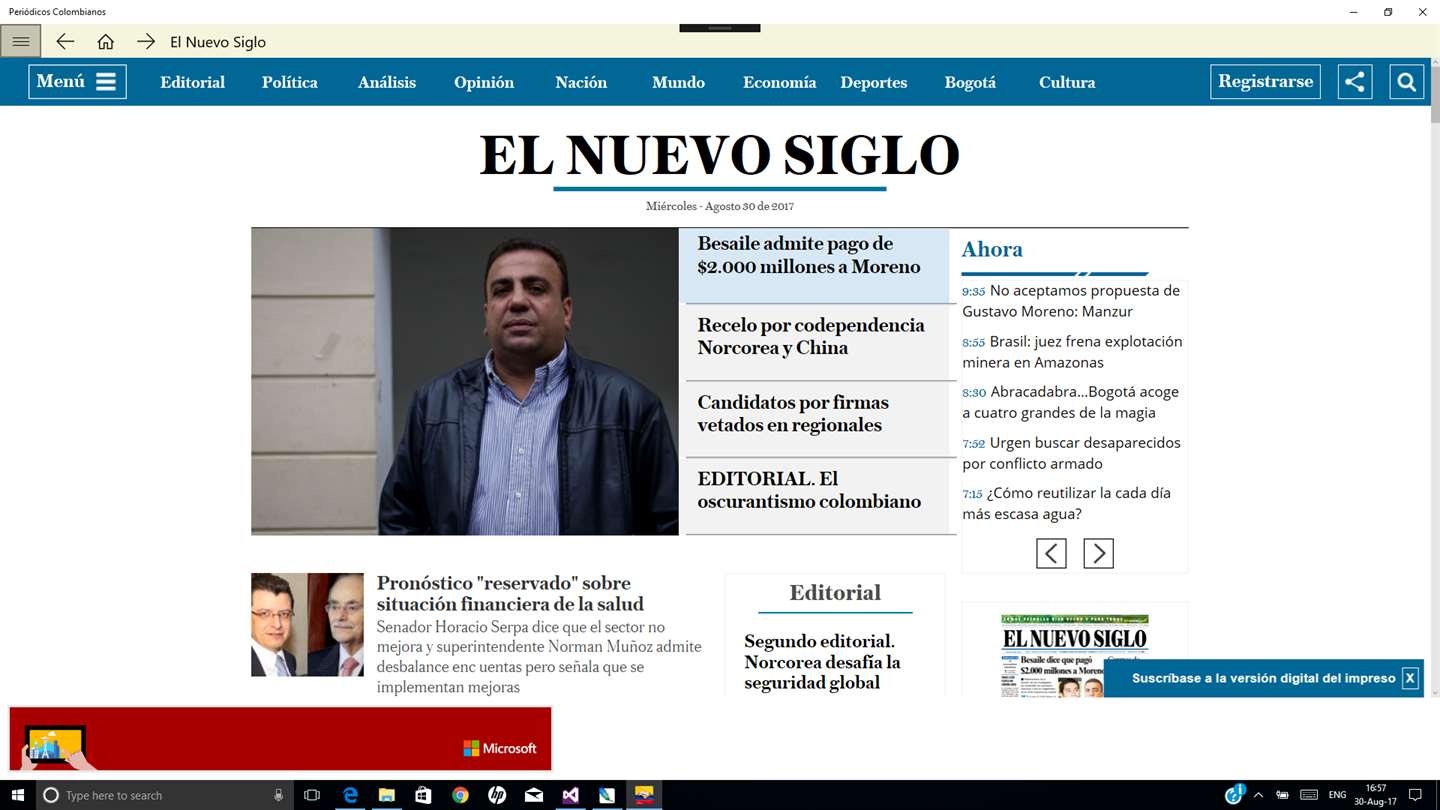Go back with the left arrow
This screenshot has width=1440, height=810.
pyautogui.click(x=65, y=41)
